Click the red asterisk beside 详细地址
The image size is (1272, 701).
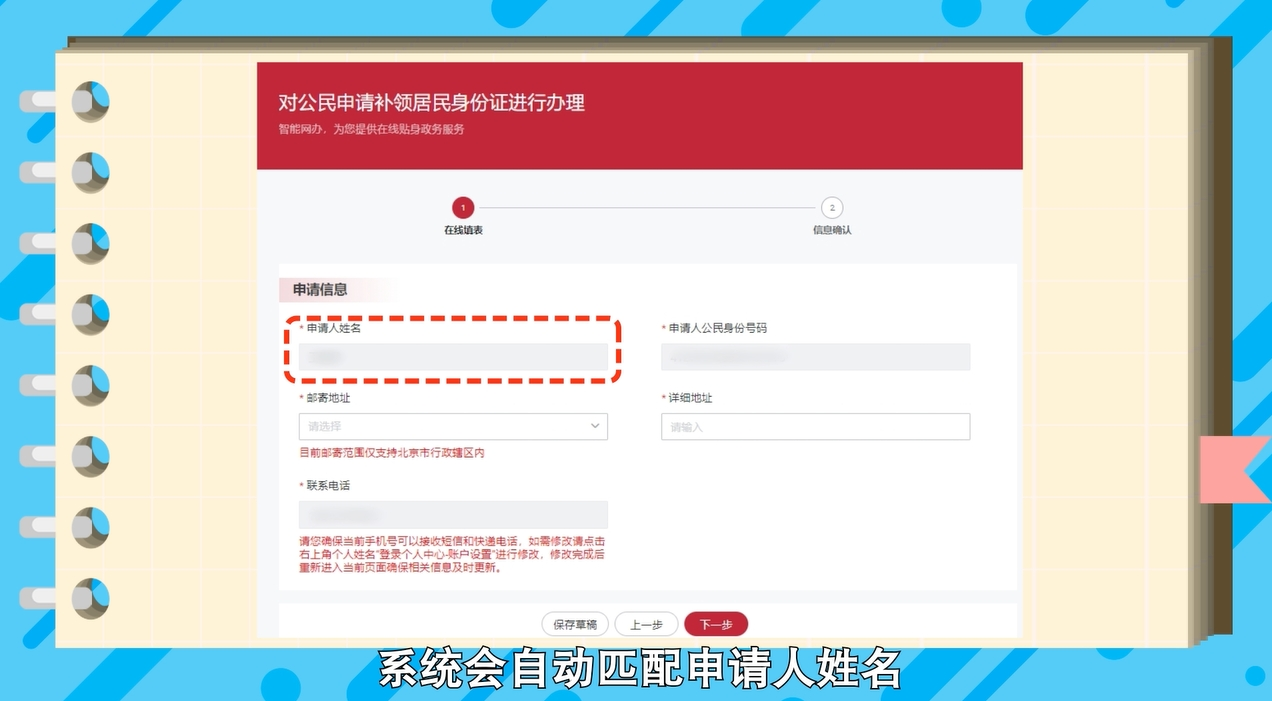(x=662, y=397)
